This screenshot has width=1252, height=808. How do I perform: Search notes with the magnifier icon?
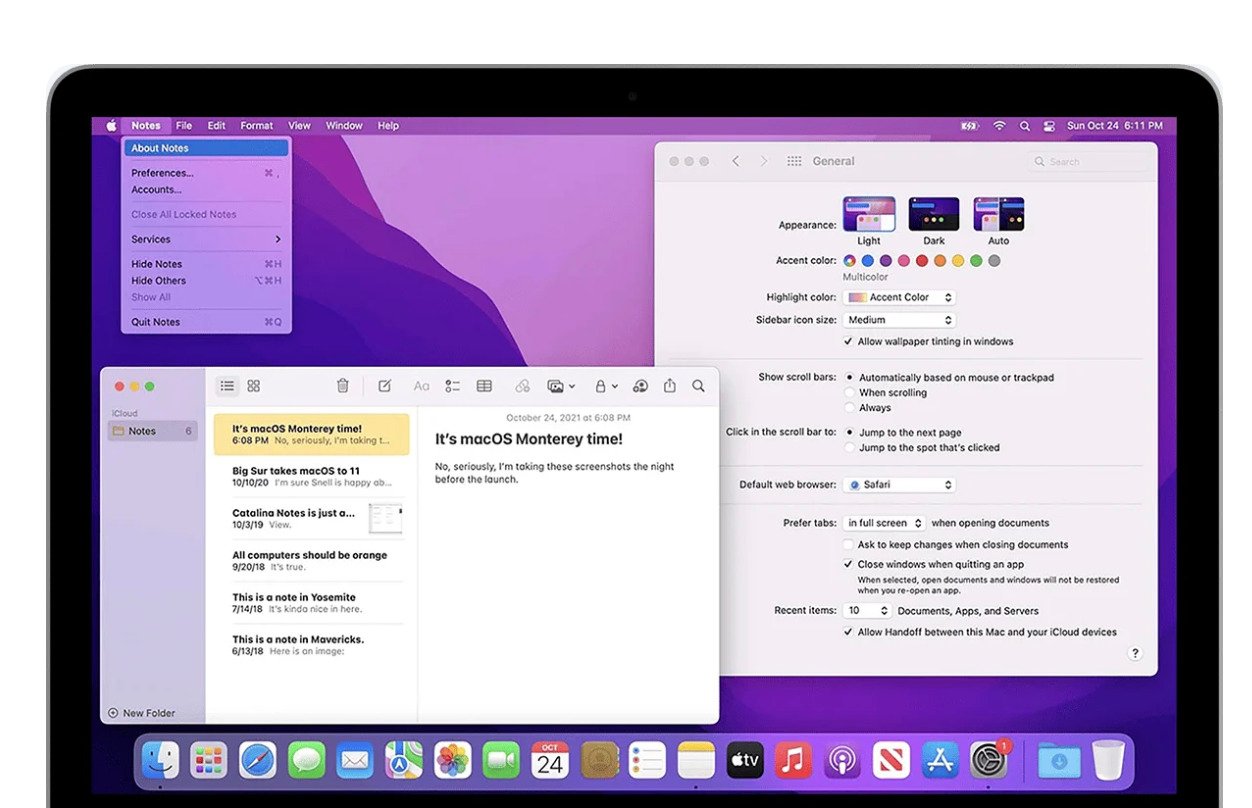click(699, 386)
